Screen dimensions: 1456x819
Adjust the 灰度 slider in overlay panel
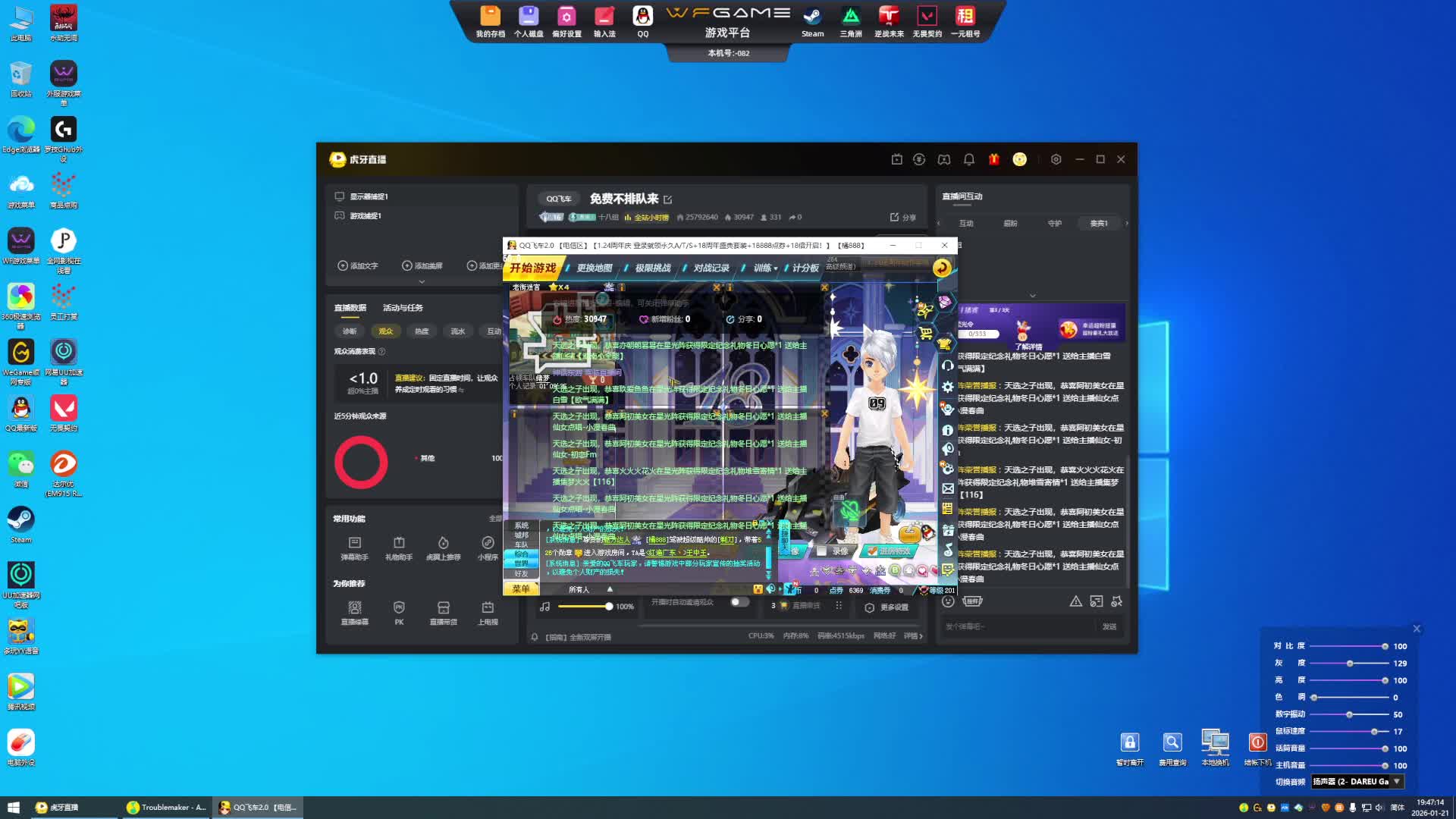pos(1350,664)
